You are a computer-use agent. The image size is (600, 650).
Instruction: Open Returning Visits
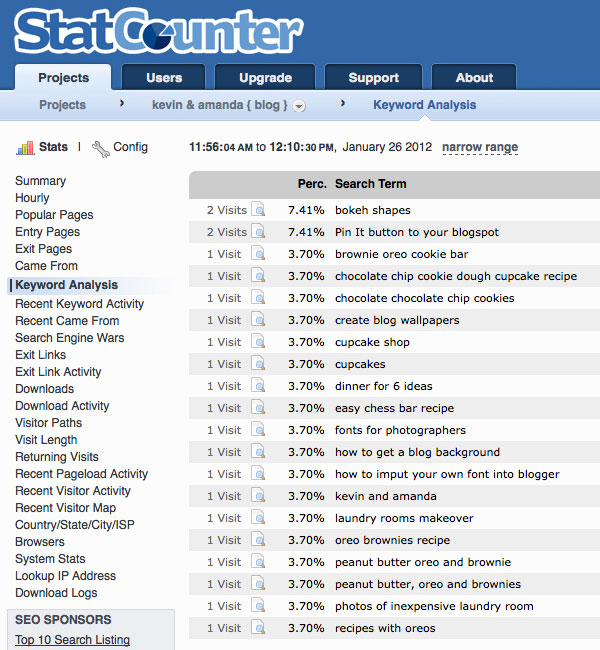(57, 457)
